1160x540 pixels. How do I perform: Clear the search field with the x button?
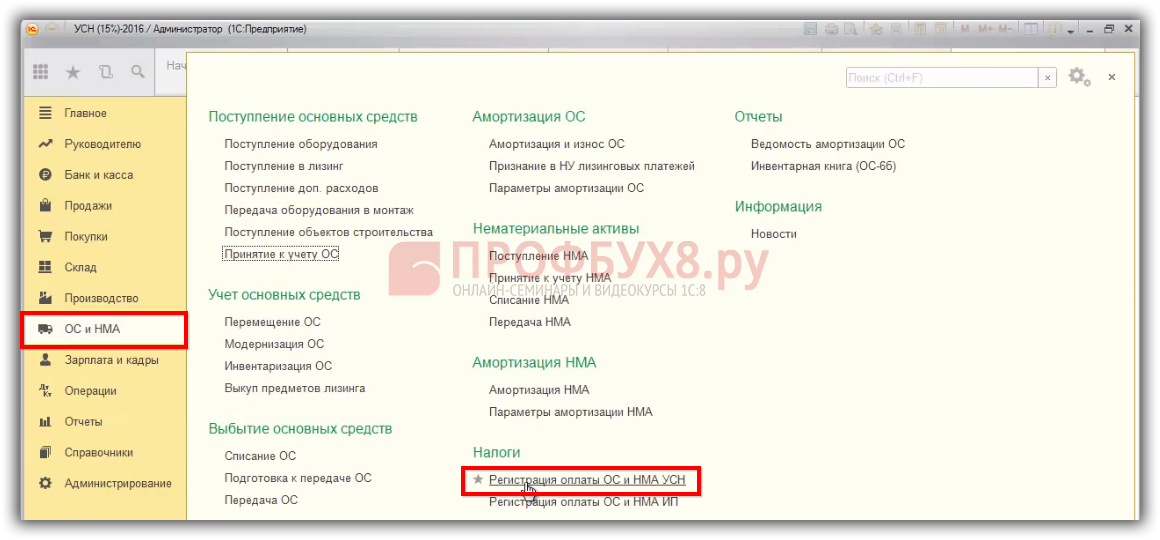pyautogui.click(x=1047, y=78)
